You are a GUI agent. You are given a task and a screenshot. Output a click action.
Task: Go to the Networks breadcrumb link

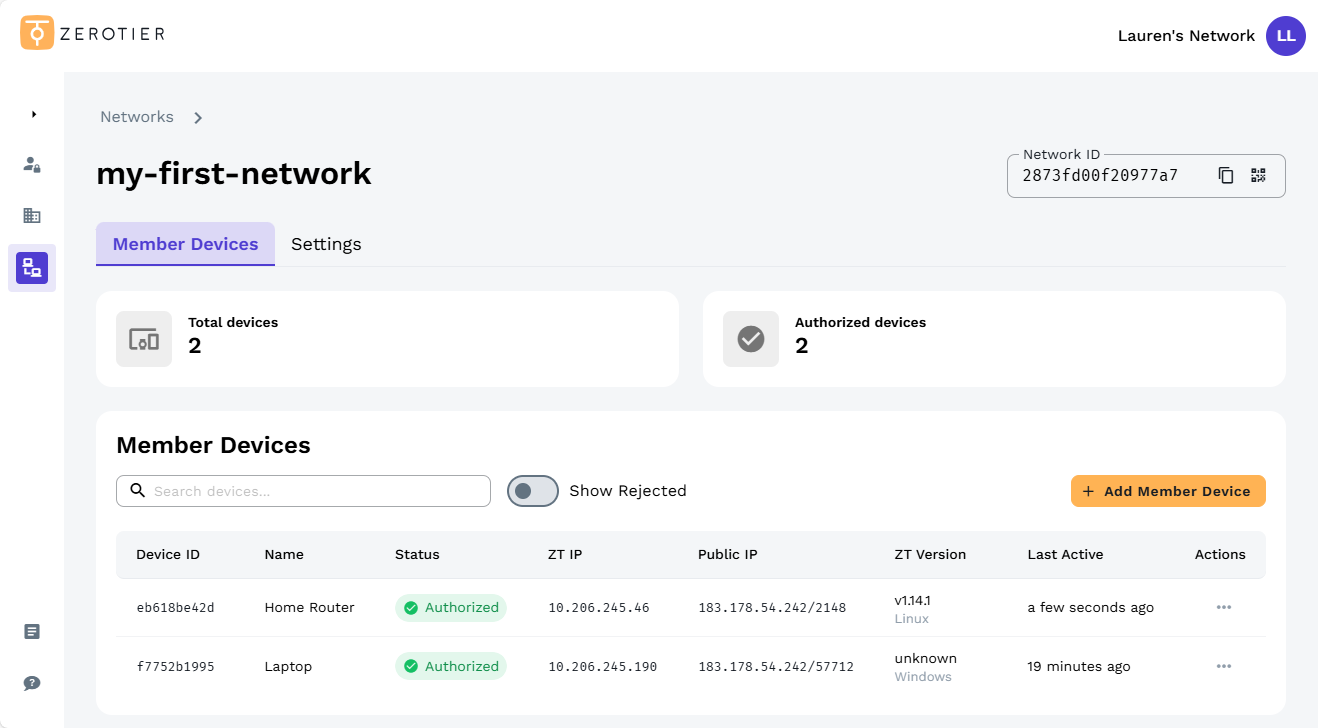pos(137,117)
